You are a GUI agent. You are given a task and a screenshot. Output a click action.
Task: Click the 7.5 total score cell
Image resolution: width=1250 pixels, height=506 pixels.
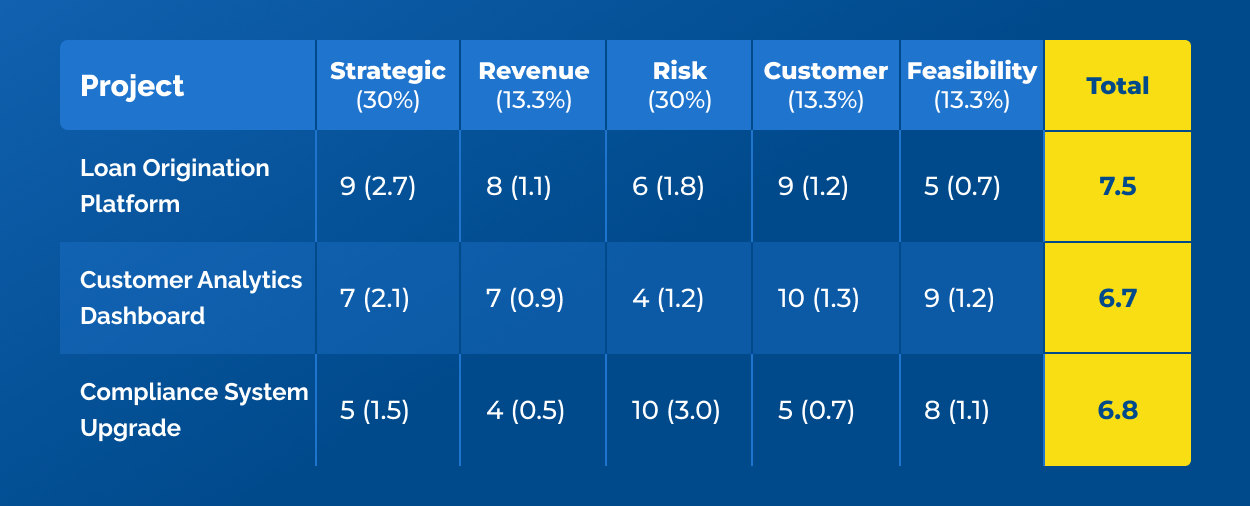(x=1117, y=187)
